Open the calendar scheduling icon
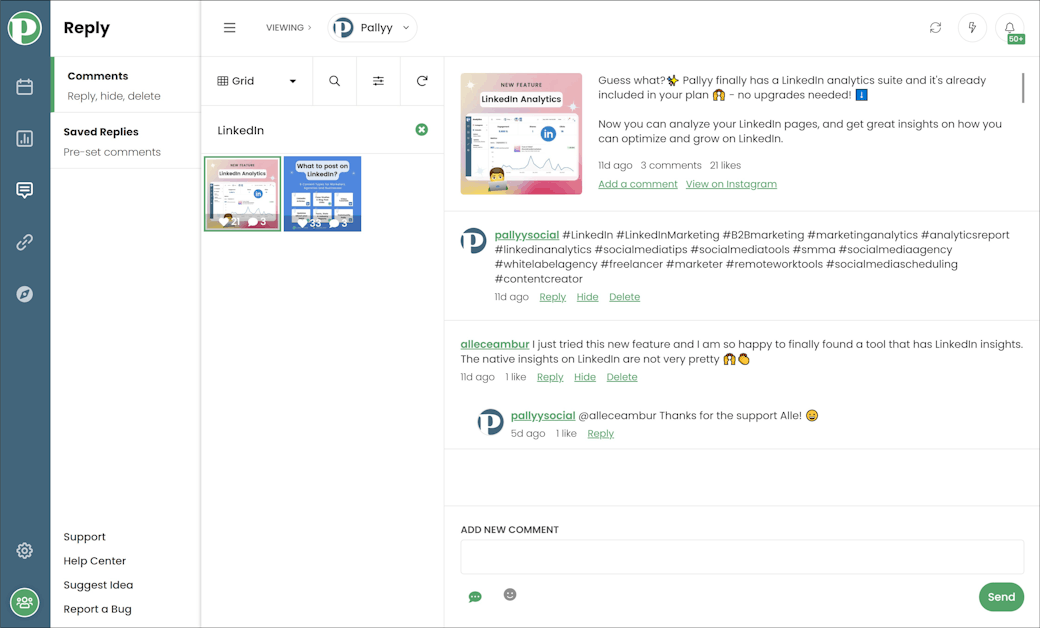Viewport: 1040px width, 628px height. [x=25, y=87]
